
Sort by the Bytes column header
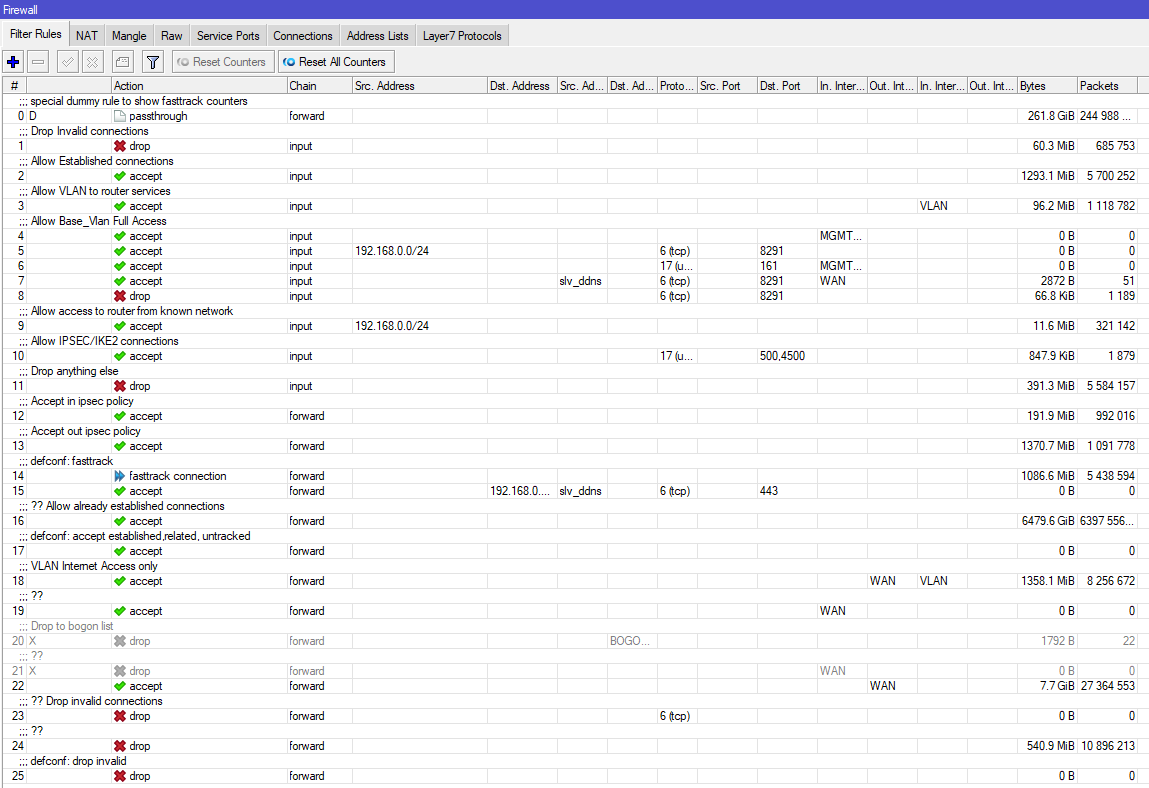pyautogui.click(x=1047, y=86)
